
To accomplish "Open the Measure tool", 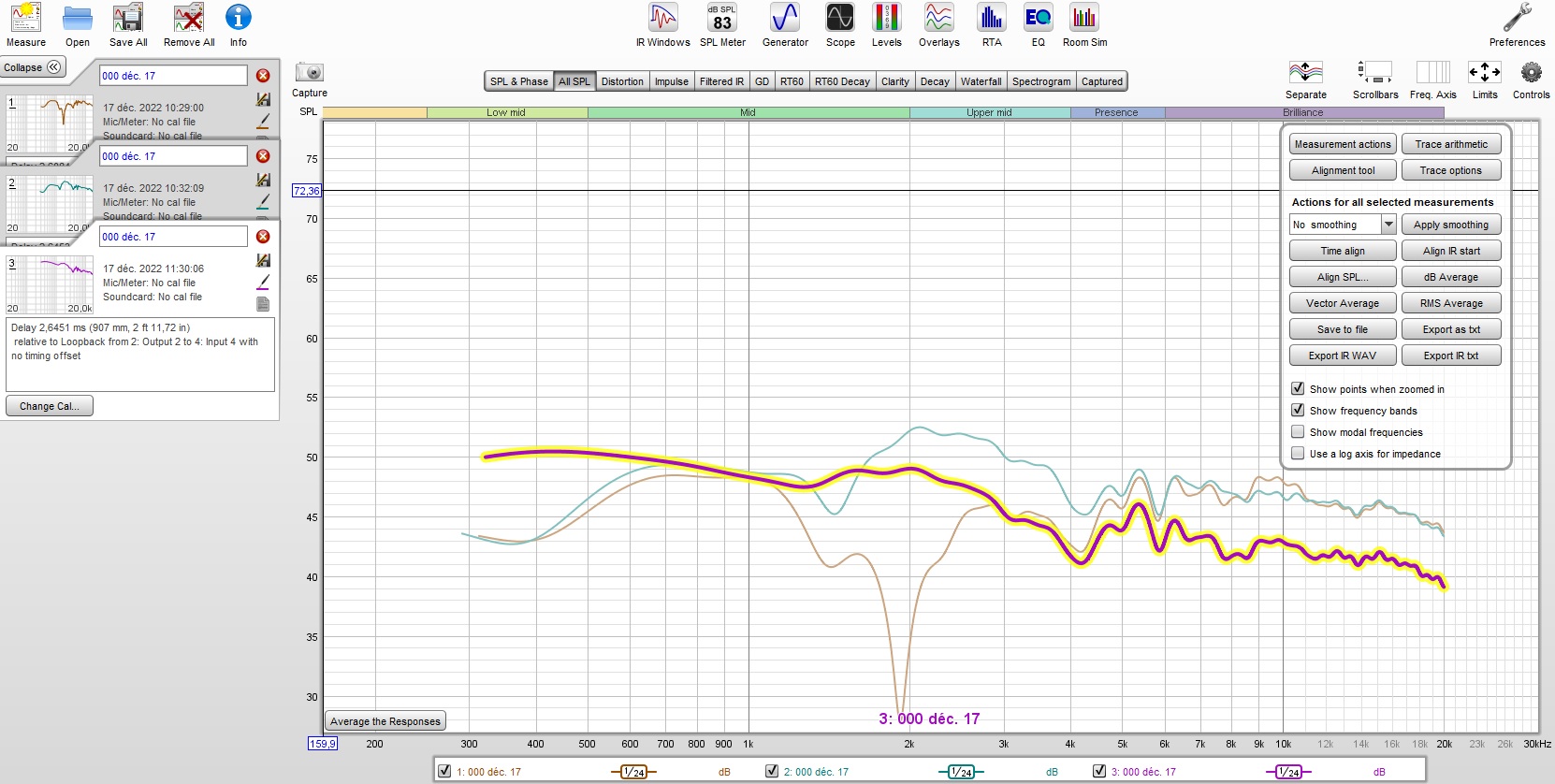I will point(25,25).
